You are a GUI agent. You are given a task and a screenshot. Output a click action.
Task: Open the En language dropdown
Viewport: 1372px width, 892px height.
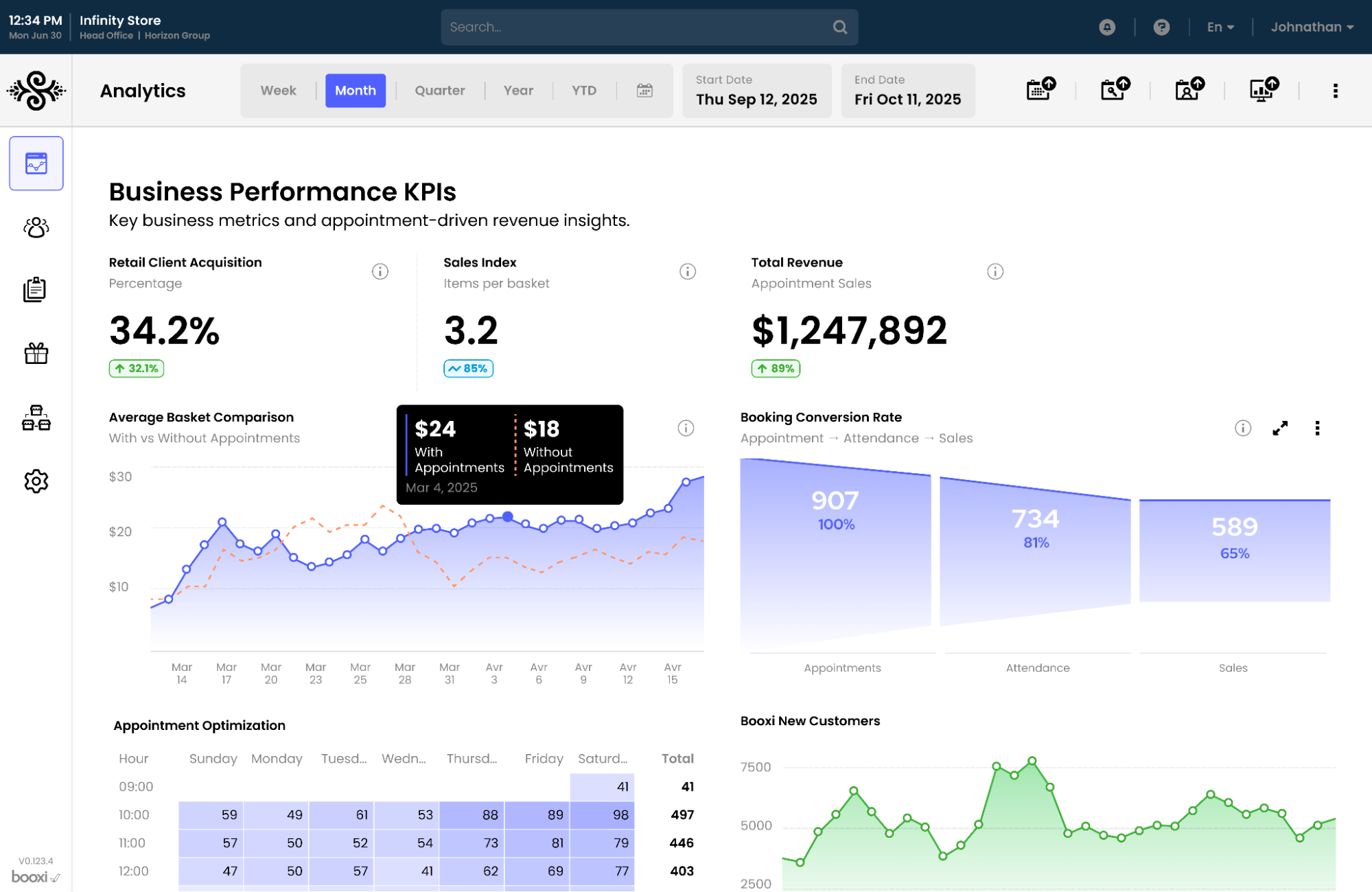pos(1220,27)
